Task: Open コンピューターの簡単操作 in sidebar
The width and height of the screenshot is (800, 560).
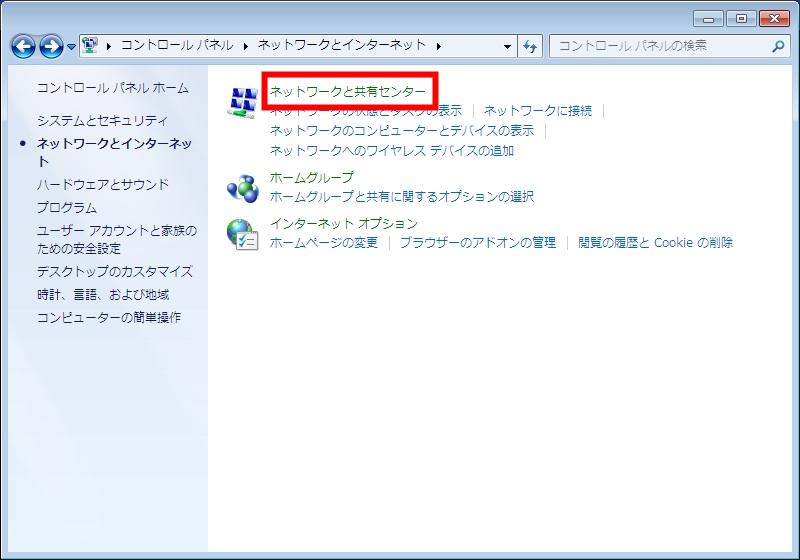Action: coord(109,317)
